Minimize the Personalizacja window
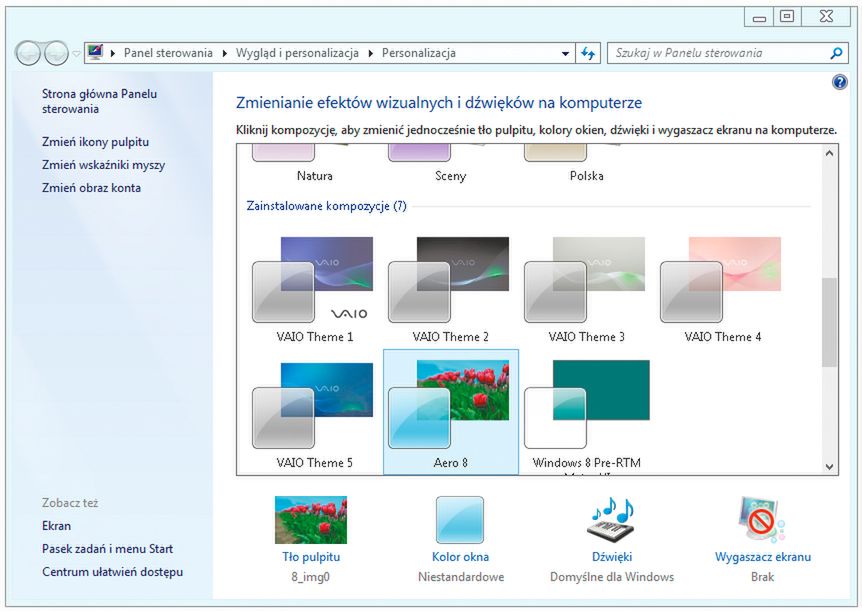This screenshot has height=611, width=862. pos(759,17)
